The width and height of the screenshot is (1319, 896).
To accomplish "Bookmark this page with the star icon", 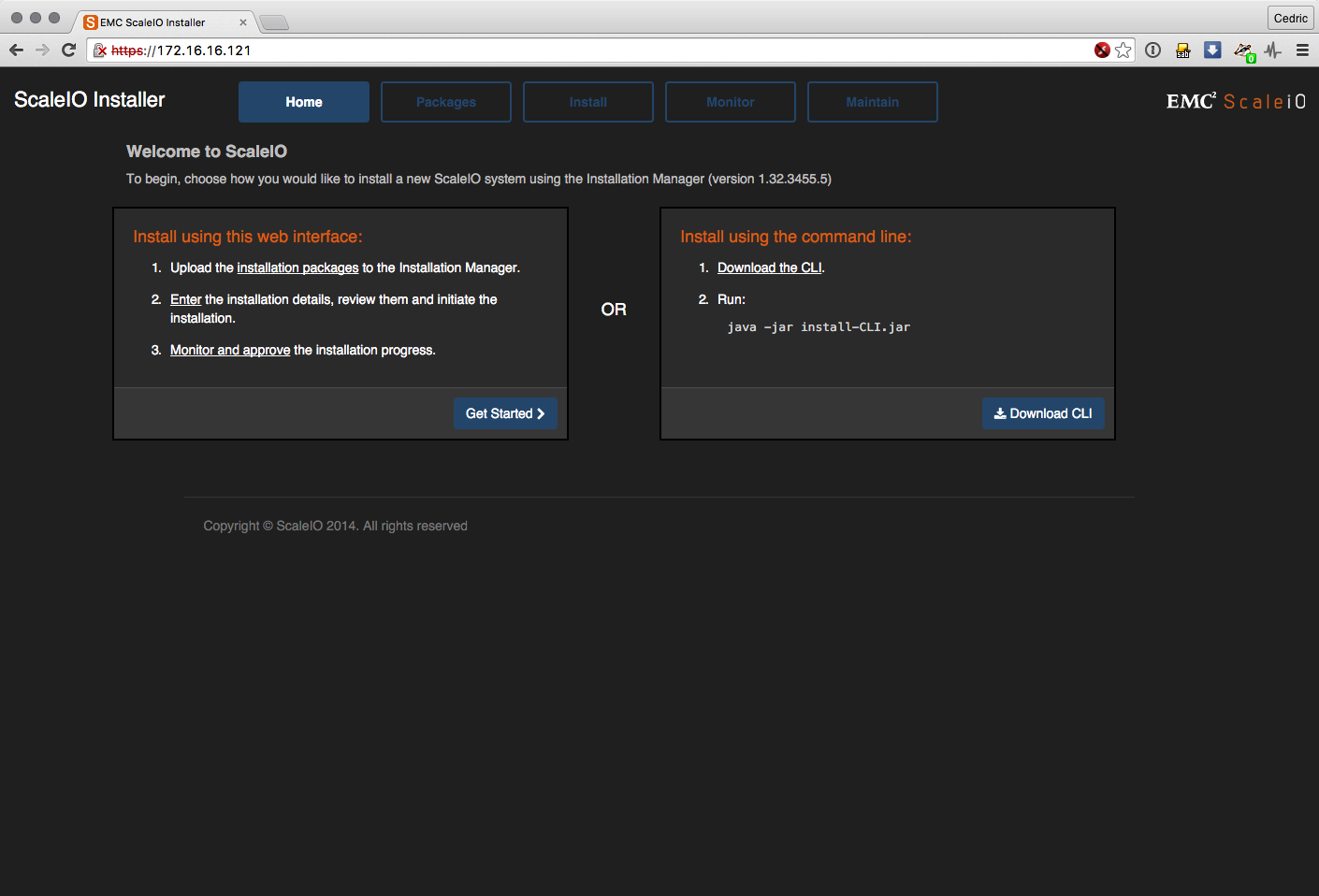I will 1123,51.
